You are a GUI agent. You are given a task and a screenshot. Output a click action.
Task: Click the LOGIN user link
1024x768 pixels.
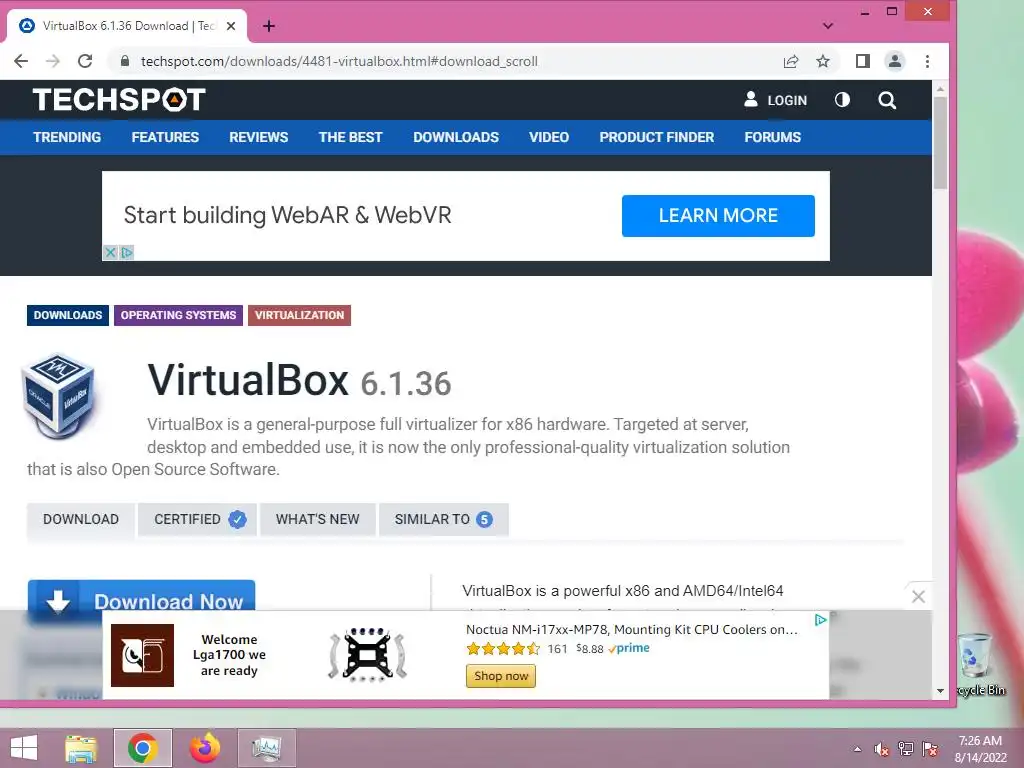click(x=775, y=100)
